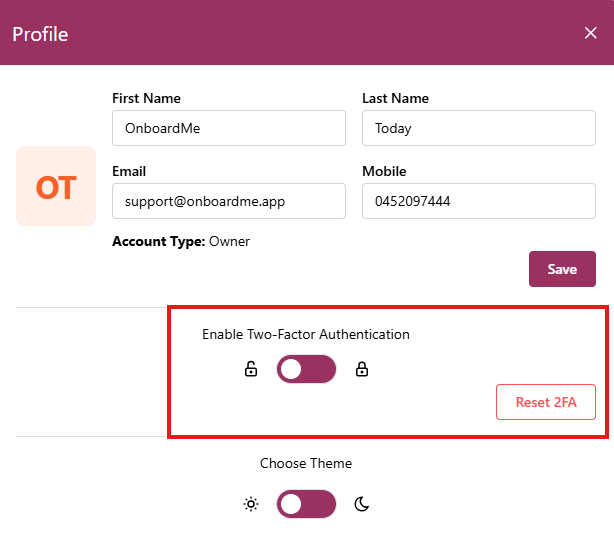The width and height of the screenshot is (614, 557).
Task: Focus the First Name input field
Action: click(x=229, y=128)
